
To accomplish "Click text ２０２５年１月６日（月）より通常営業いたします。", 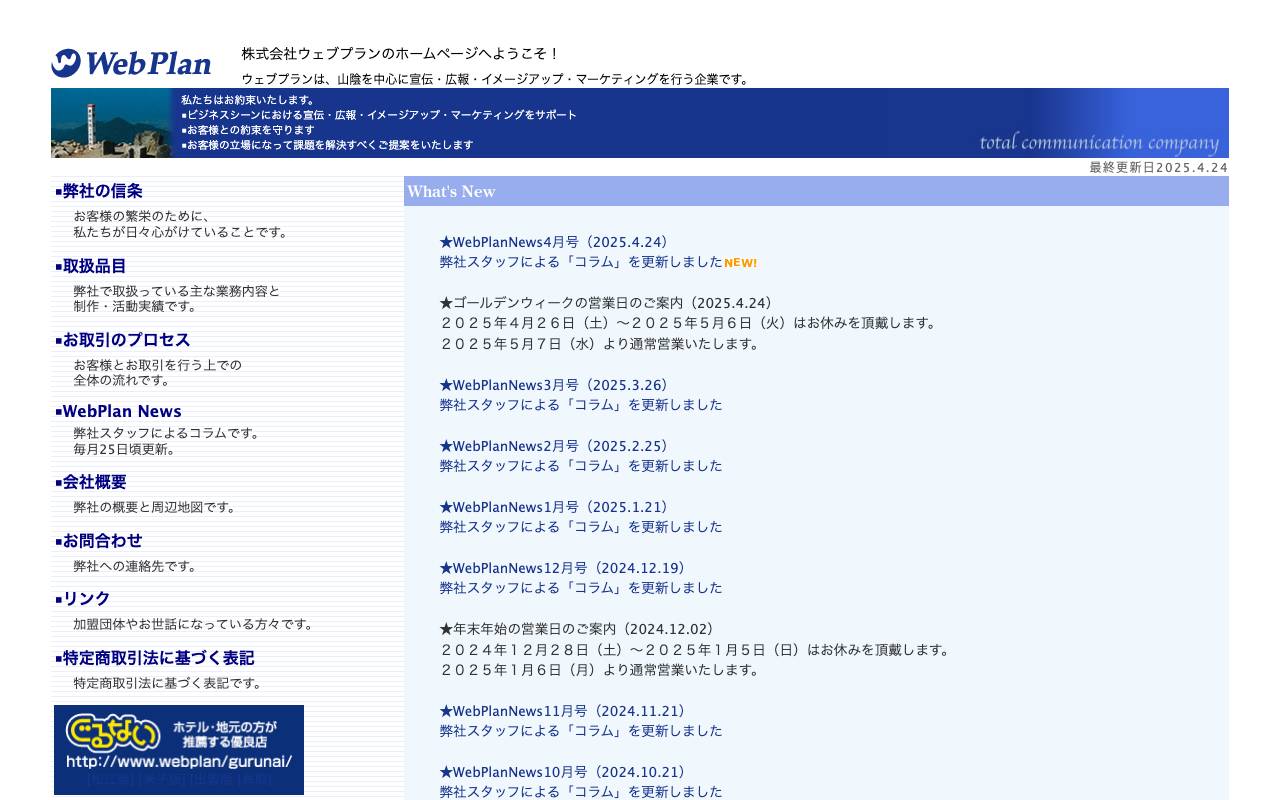I will point(600,670).
